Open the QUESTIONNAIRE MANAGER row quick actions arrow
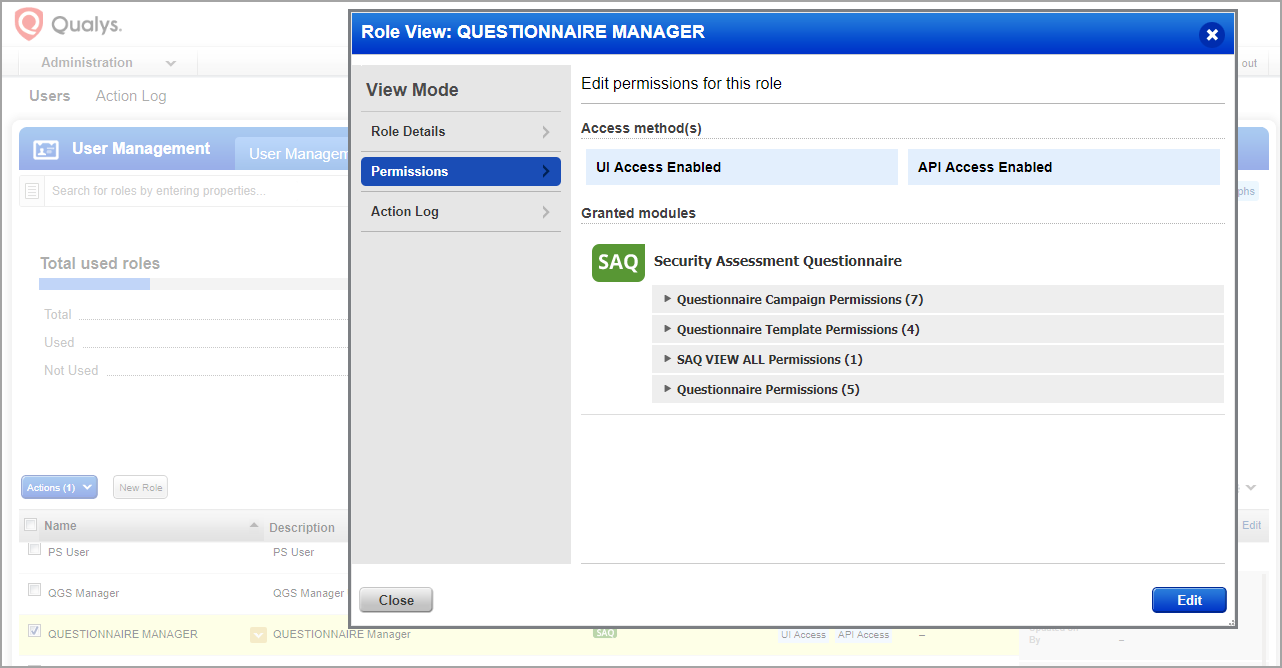1282x668 pixels. pyautogui.click(x=258, y=635)
